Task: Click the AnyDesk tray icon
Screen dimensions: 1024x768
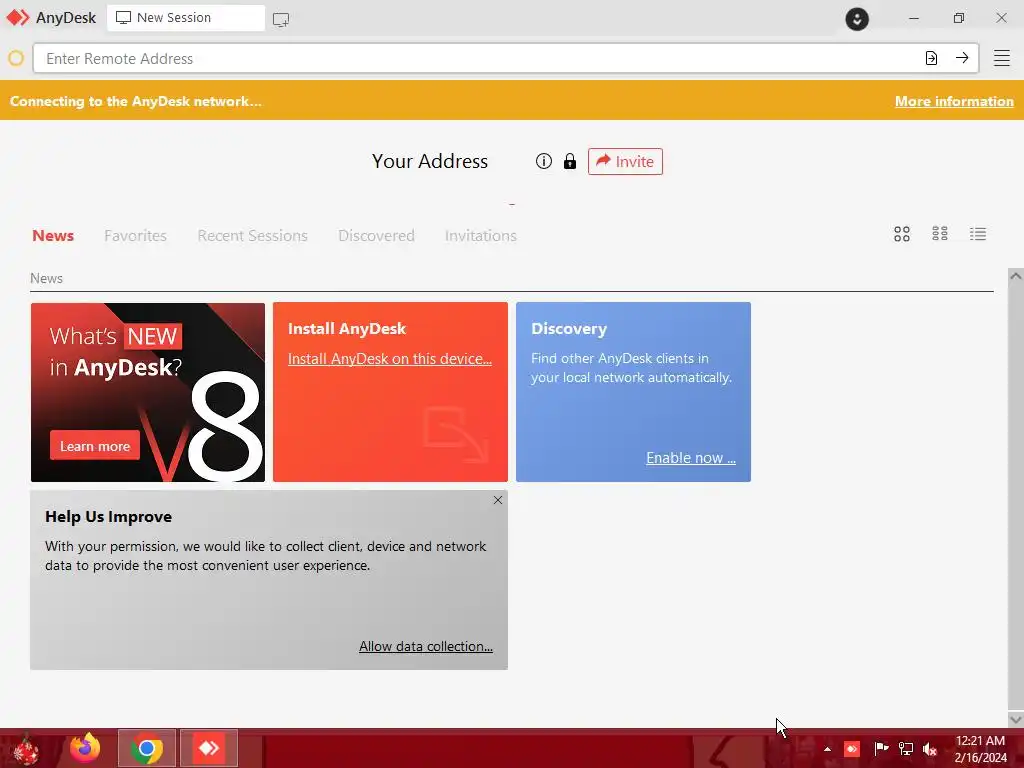Action: (x=852, y=748)
